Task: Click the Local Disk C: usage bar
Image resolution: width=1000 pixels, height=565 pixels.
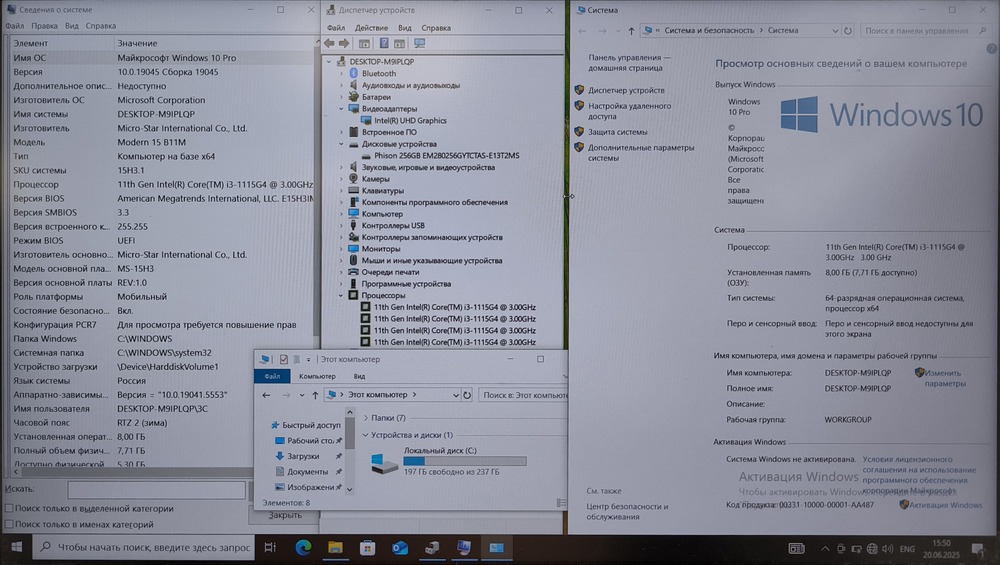Action: [x=464, y=461]
